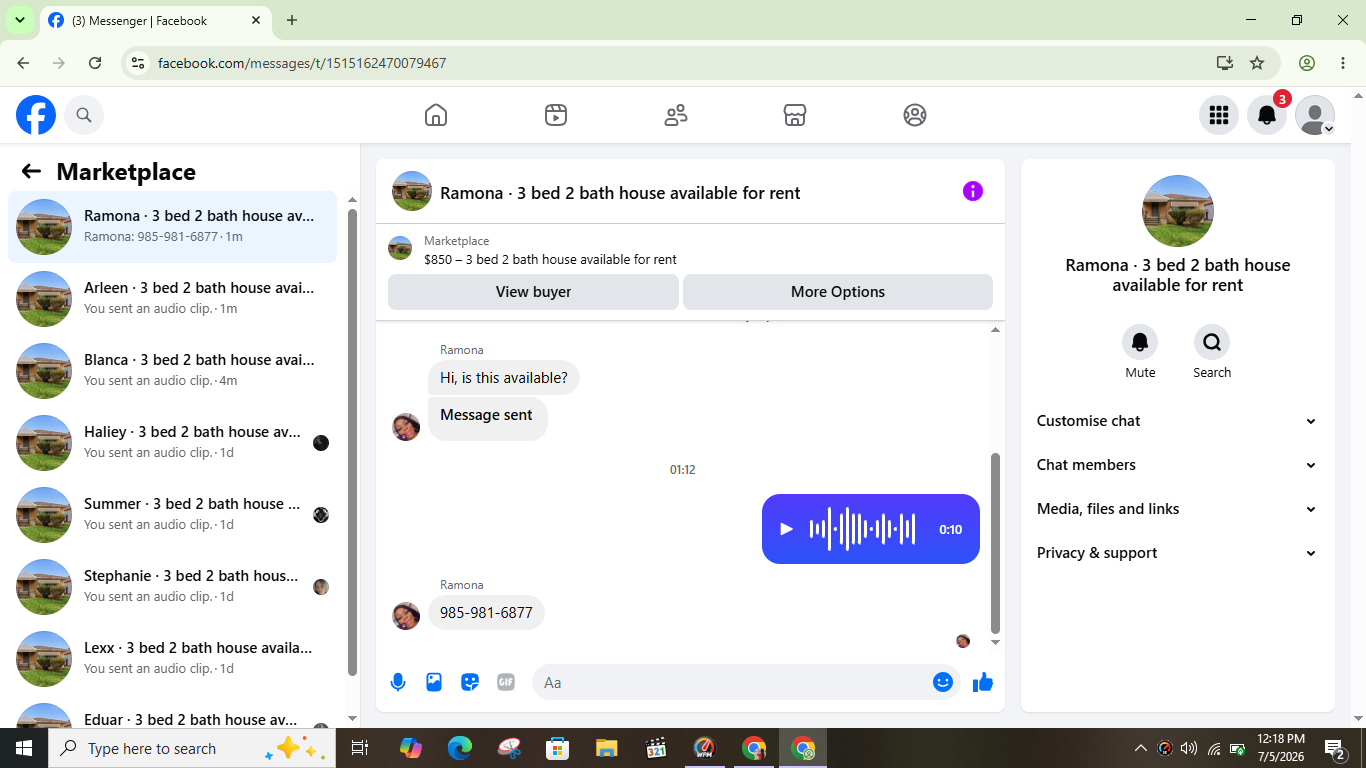Pick a GIF using the GIF icon
Image resolution: width=1366 pixels, height=768 pixels.
click(506, 682)
